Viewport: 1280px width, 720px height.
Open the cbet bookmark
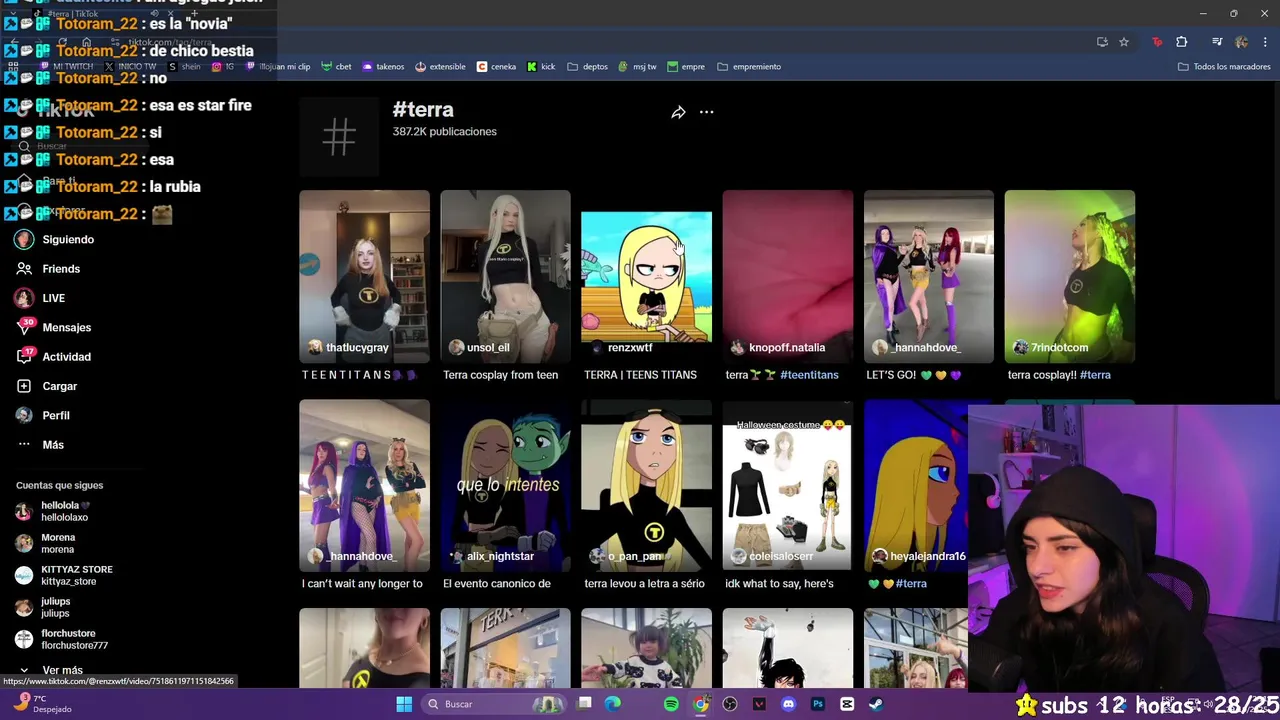pos(336,67)
